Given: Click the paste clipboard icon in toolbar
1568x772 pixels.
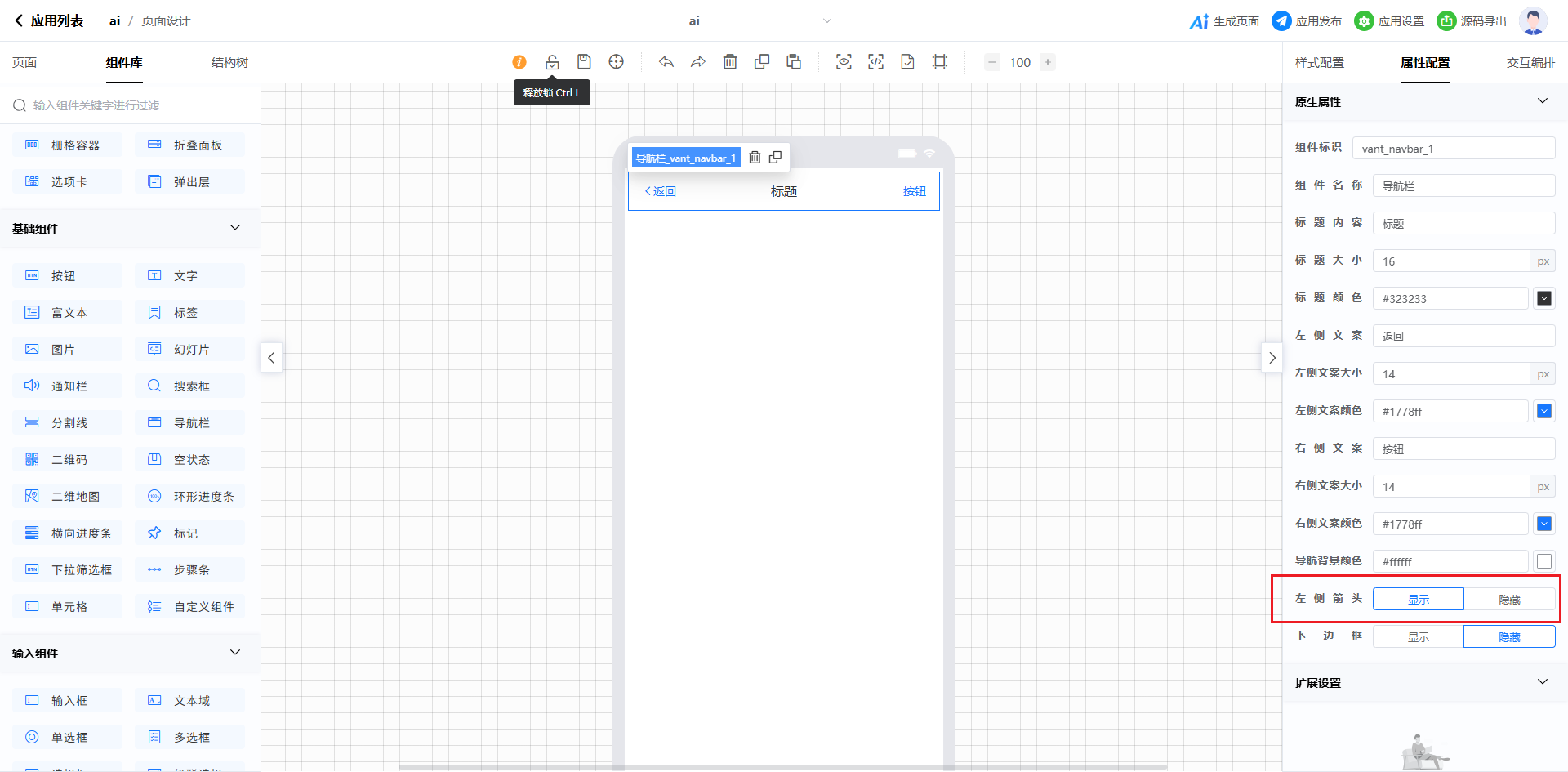Looking at the screenshot, I should click(794, 62).
